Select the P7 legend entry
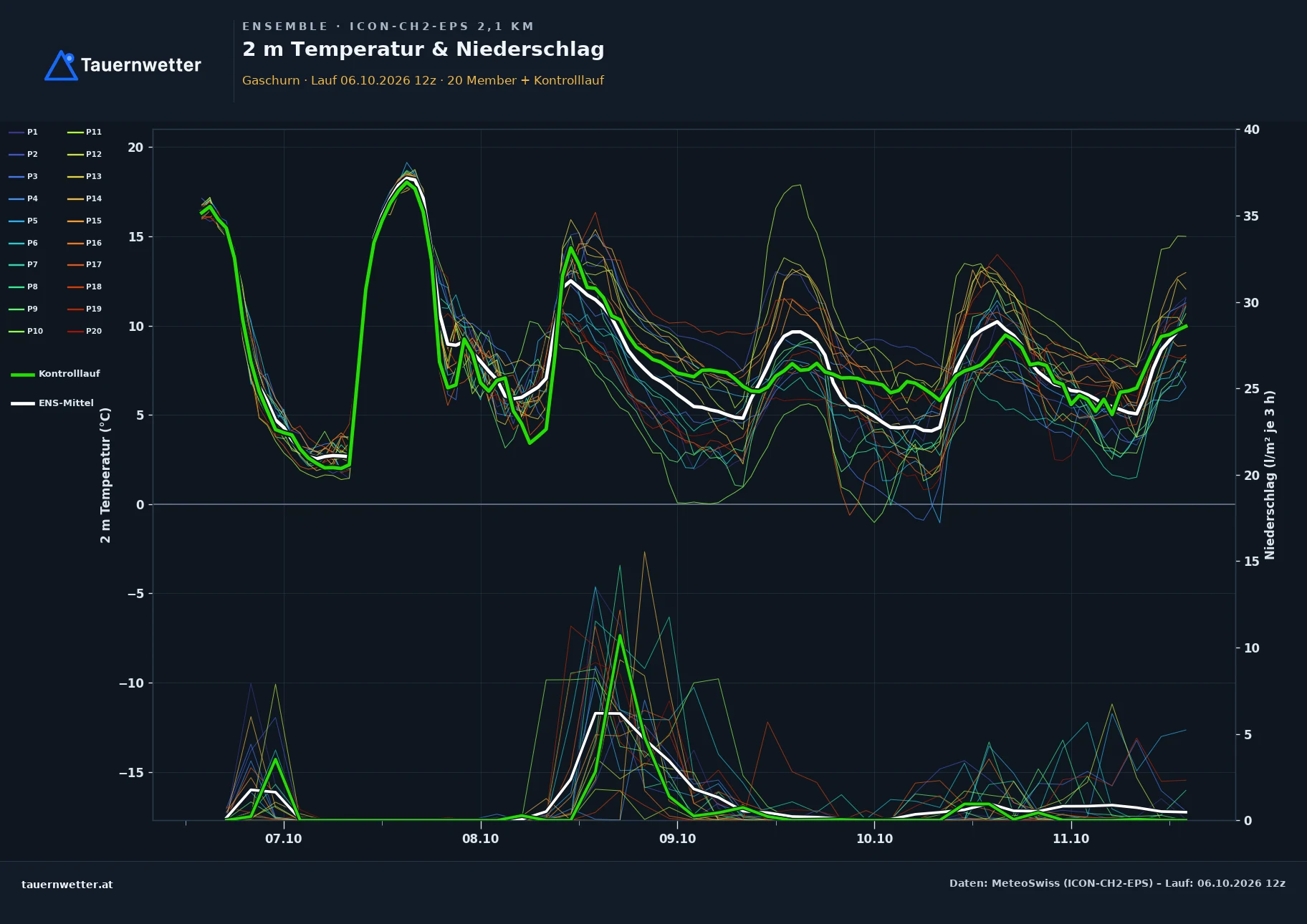The image size is (1307, 924). coord(24,264)
